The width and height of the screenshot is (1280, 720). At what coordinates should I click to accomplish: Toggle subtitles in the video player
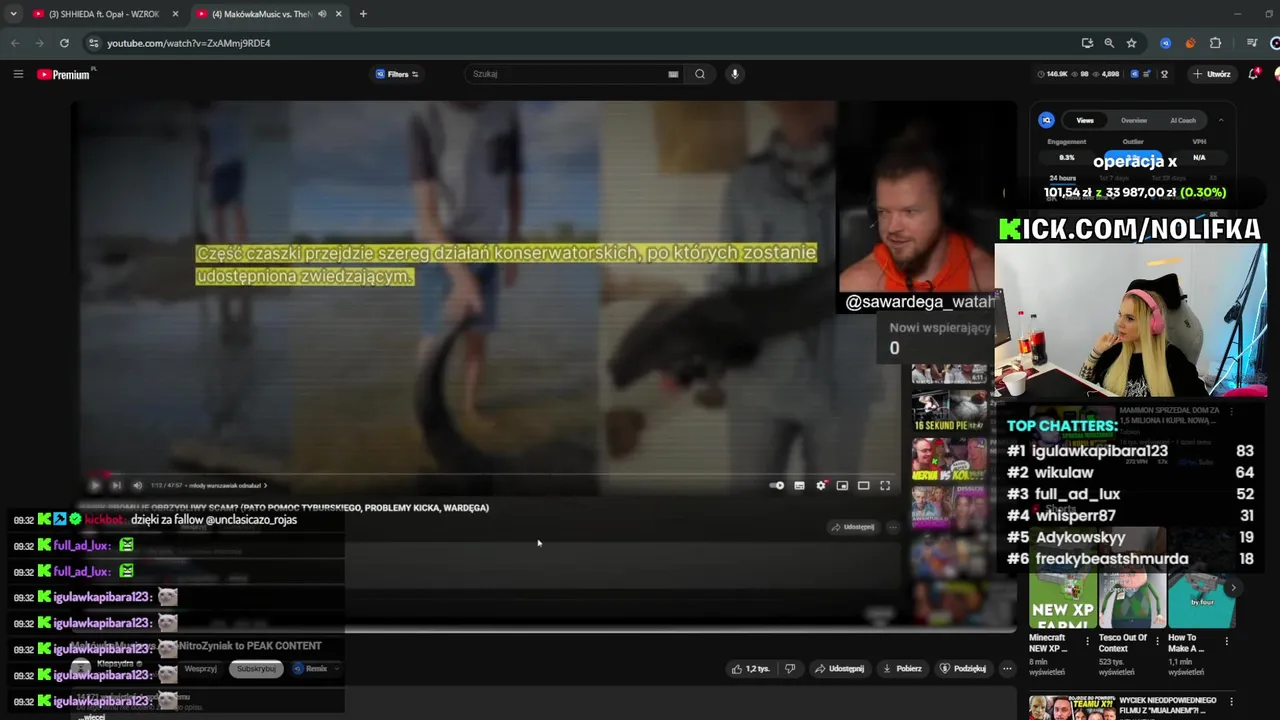pyautogui.click(x=799, y=486)
